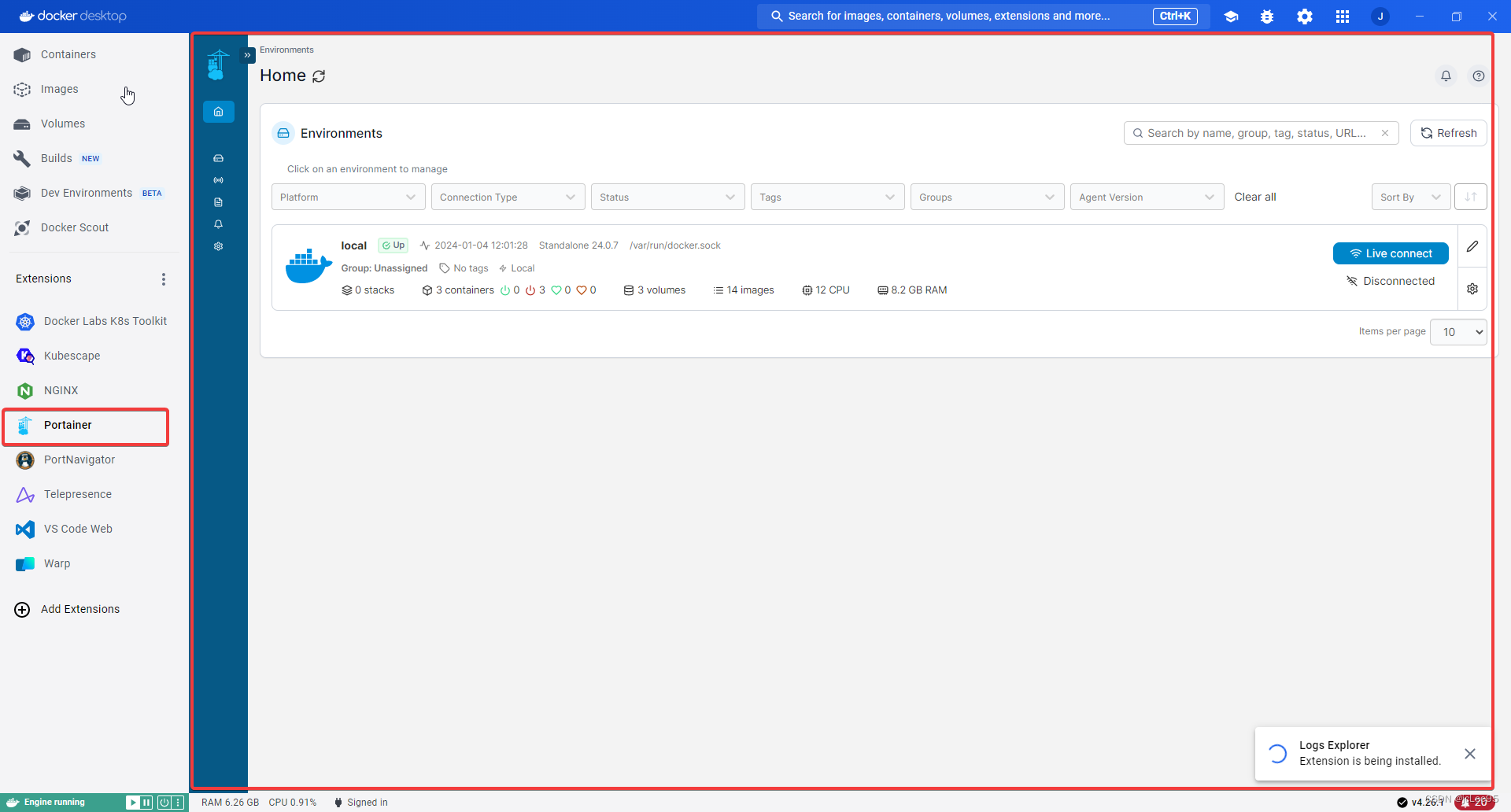This screenshot has width=1511, height=812.
Task: Open Dev Environments in the sidebar
Action: [94, 193]
